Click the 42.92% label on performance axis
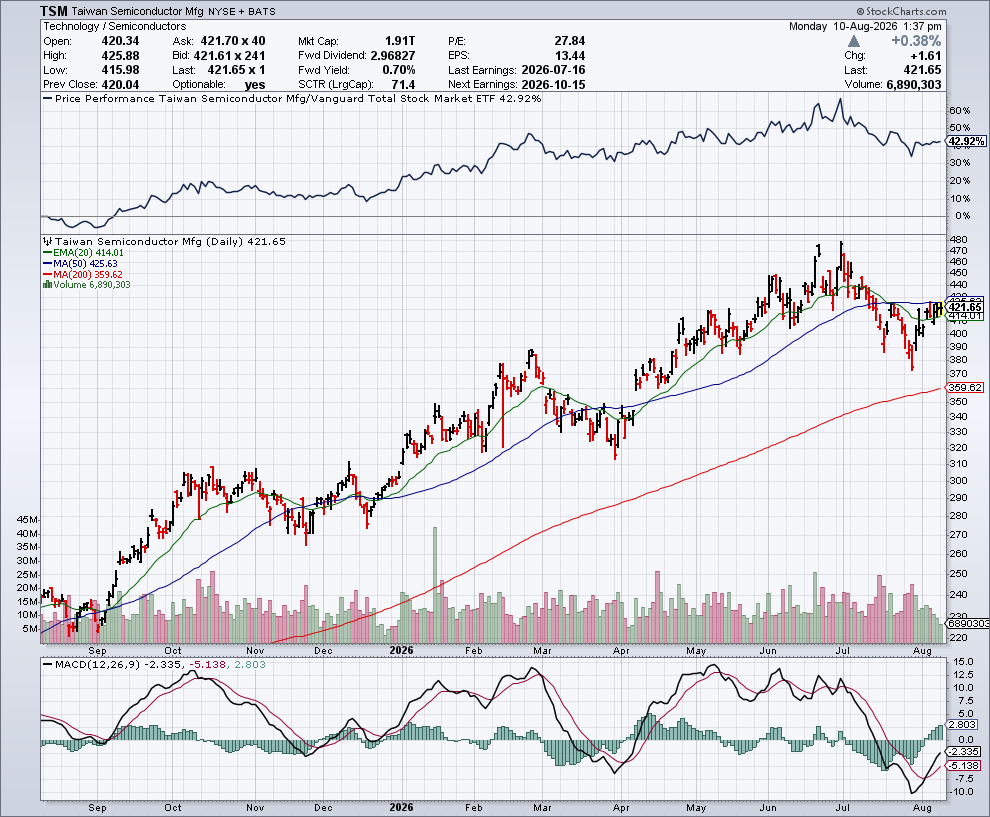The image size is (990, 817). click(x=967, y=141)
